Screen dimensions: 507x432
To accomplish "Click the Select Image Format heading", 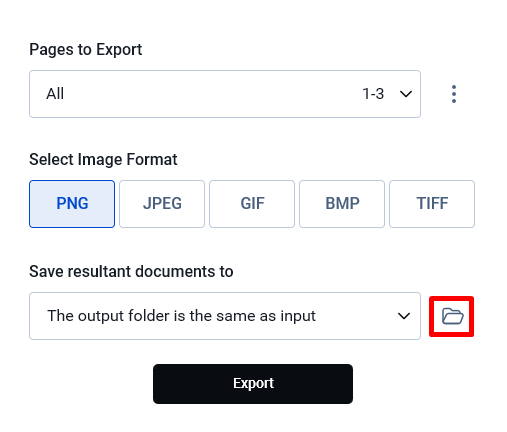I will 103,159.
